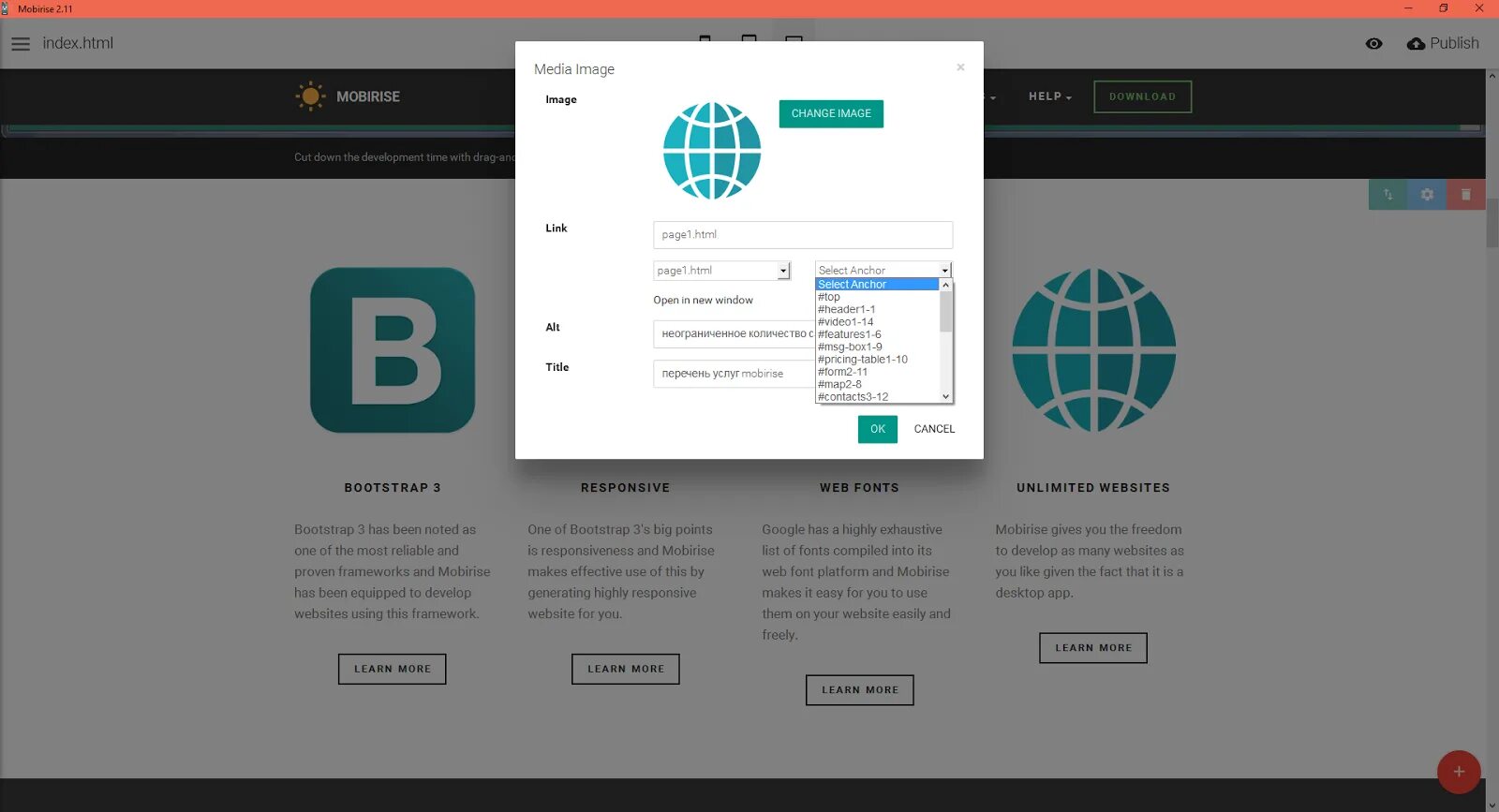Select the #video1-14 anchor
This screenshot has height=812, width=1499.
click(x=877, y=322)
